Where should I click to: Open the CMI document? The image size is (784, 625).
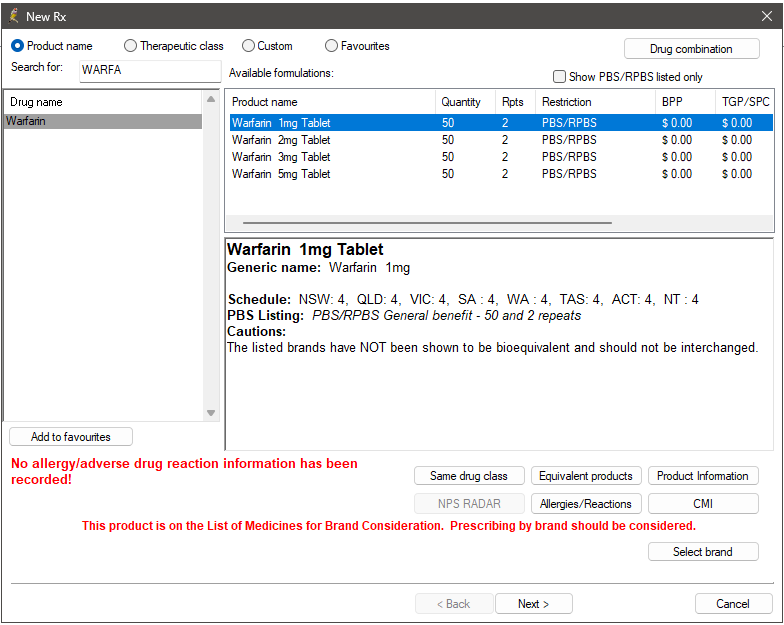703,504
